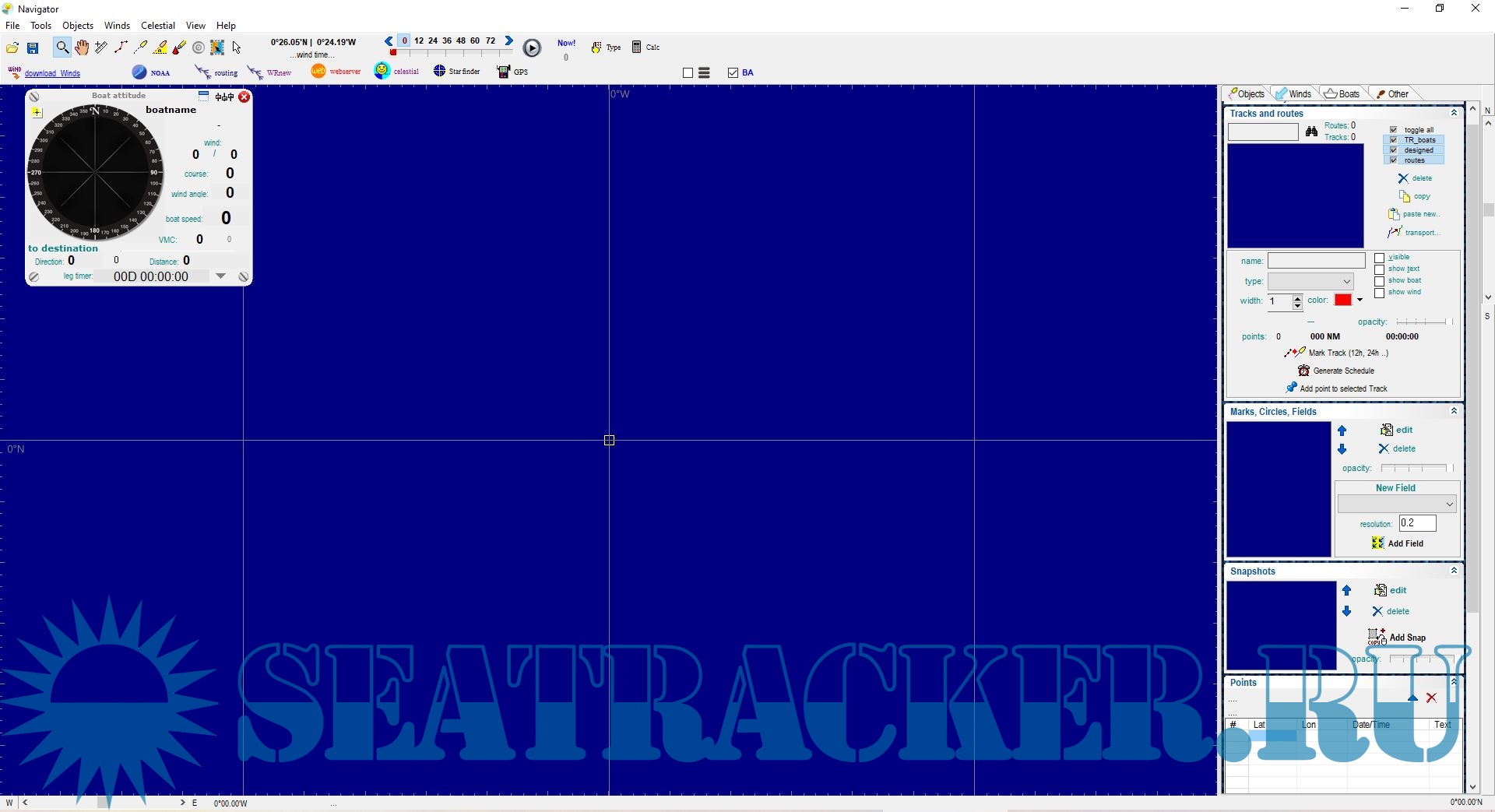Switch to the Winds tab
The width and height of the screenshot is (1495, 812).
point(1294,94)
